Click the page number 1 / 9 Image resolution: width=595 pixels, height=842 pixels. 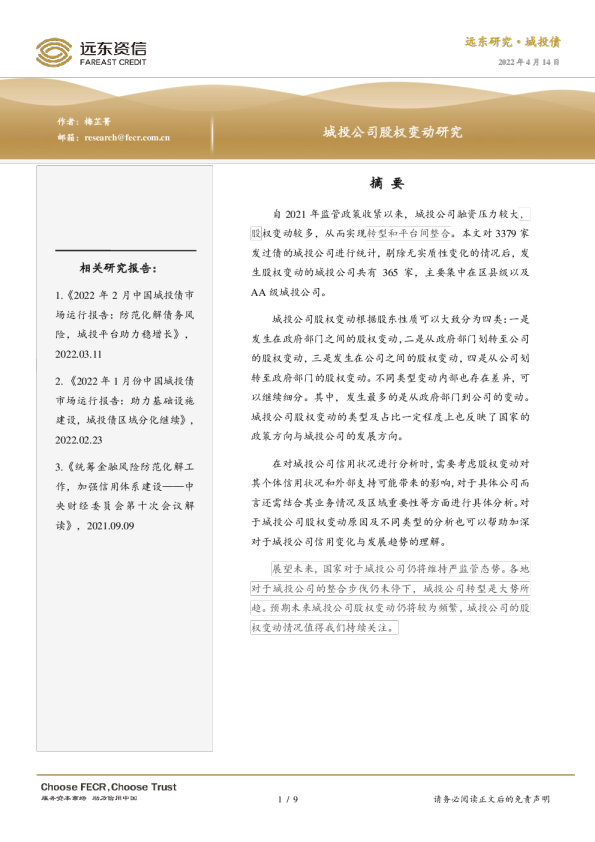click(x=288, y=800)
